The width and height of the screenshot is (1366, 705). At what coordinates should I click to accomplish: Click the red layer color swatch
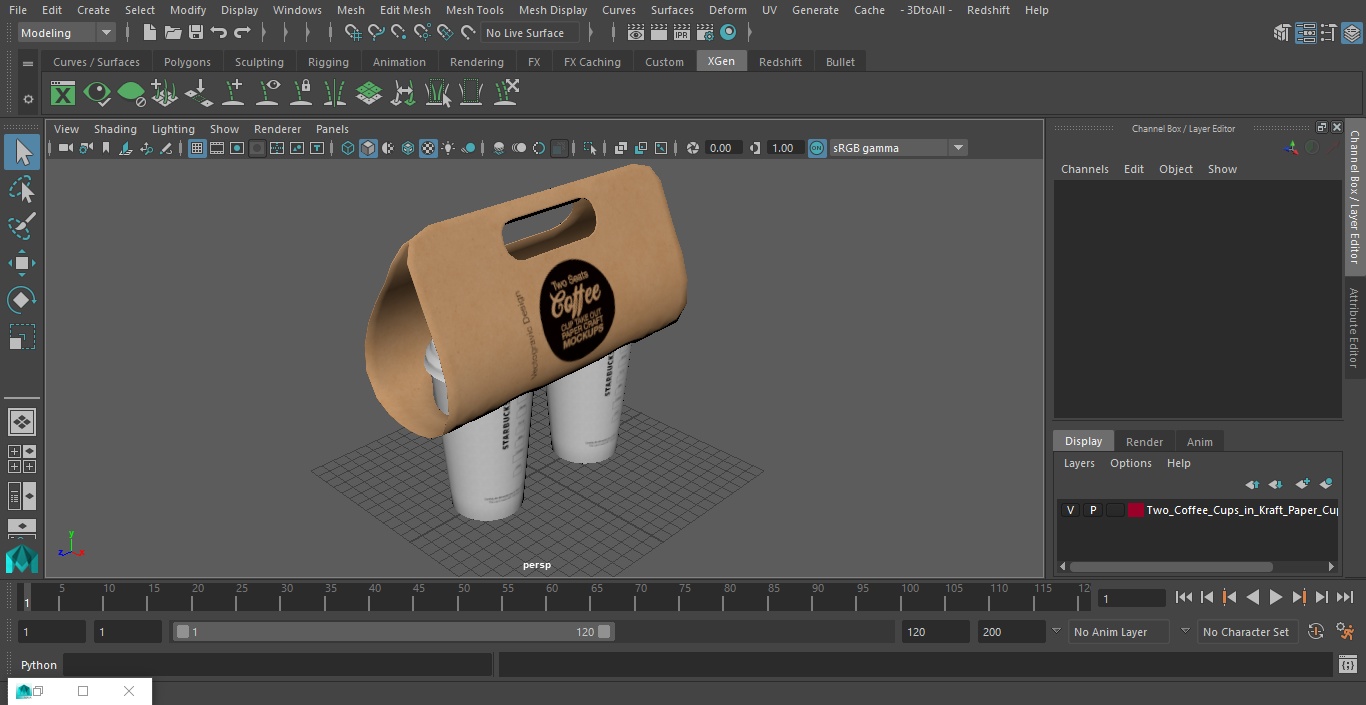[1136, 510]
